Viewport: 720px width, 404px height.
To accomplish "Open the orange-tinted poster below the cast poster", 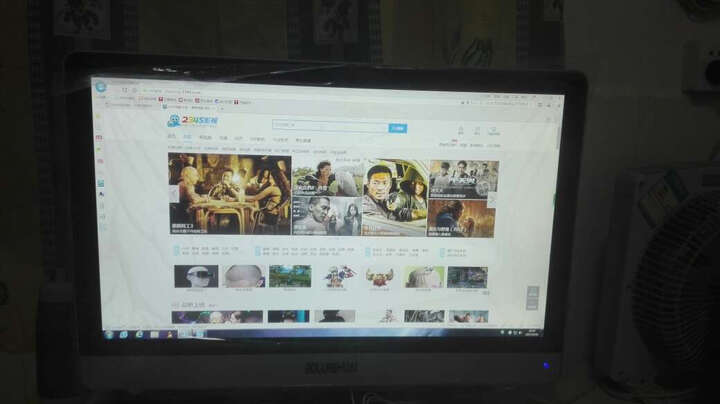I will (461, 219).
